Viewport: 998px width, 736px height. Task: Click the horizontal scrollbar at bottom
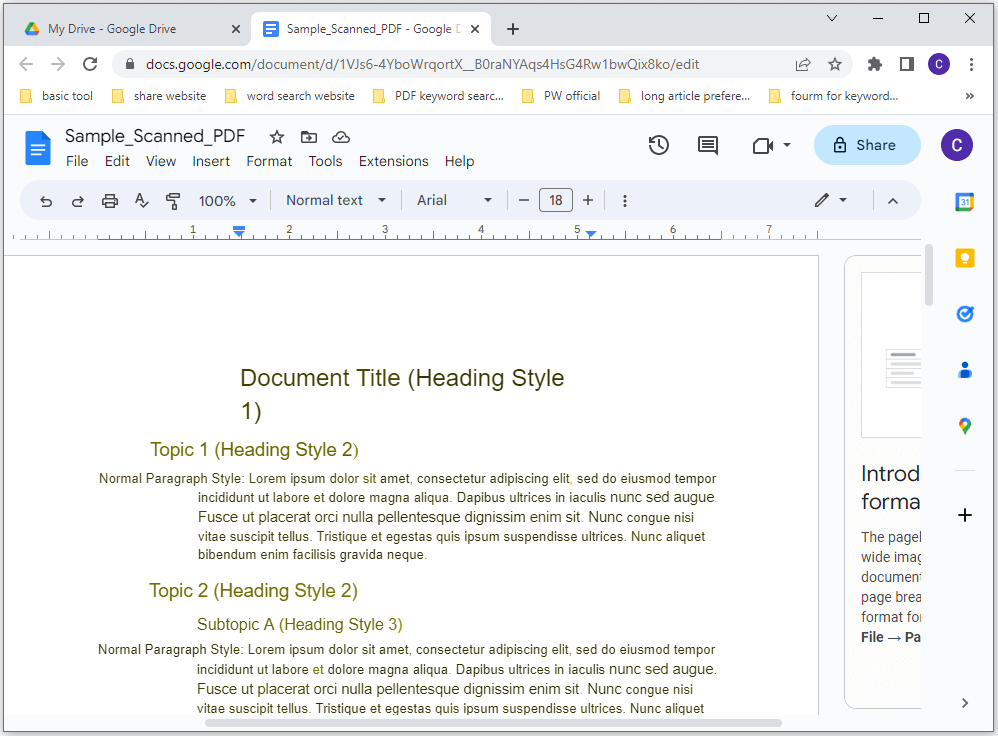tap(493, 723)
